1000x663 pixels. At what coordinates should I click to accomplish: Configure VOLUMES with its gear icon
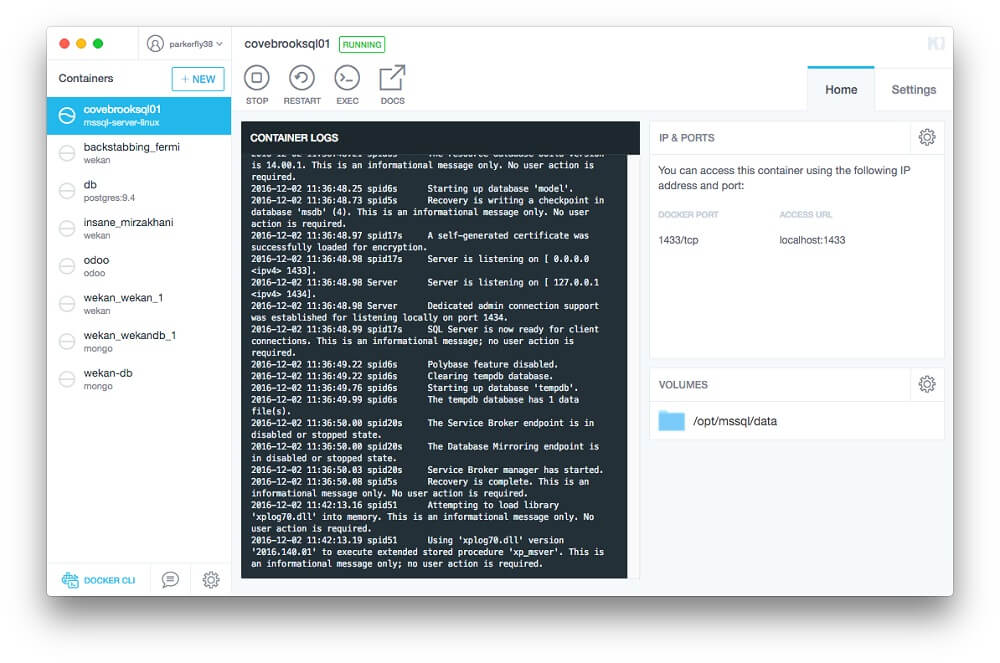[x=927, y=384]
